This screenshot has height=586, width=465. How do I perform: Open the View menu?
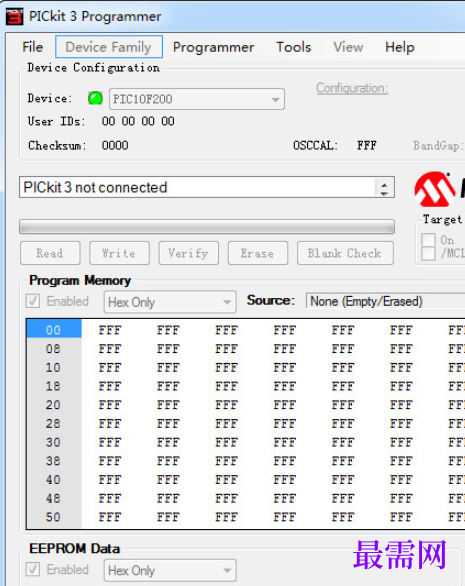348,47
